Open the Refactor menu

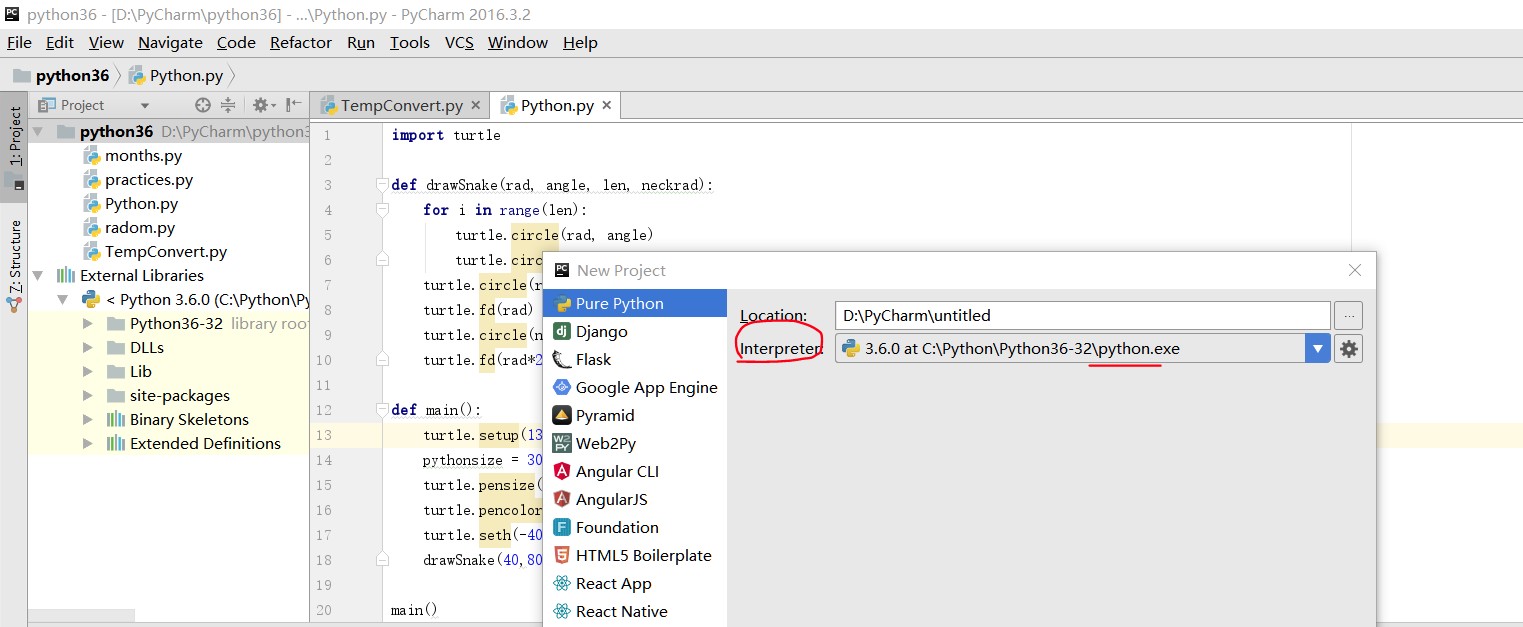click(x=301, y=42)
